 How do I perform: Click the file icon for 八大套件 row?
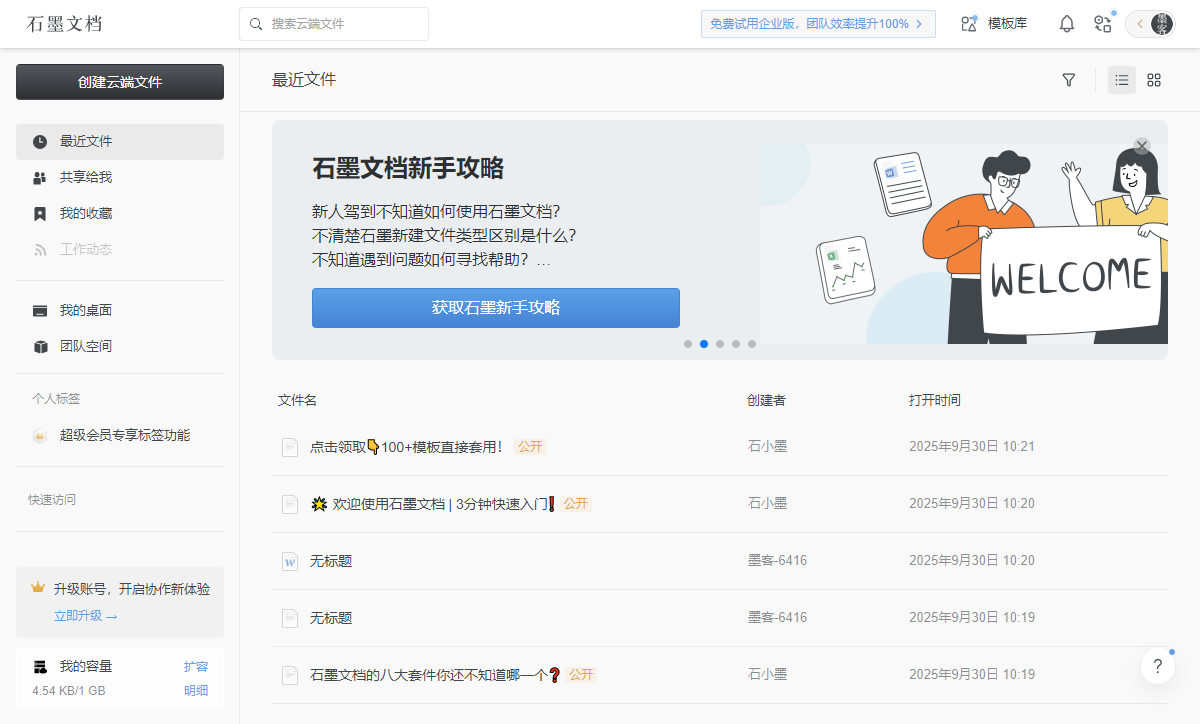click(290, 675)
